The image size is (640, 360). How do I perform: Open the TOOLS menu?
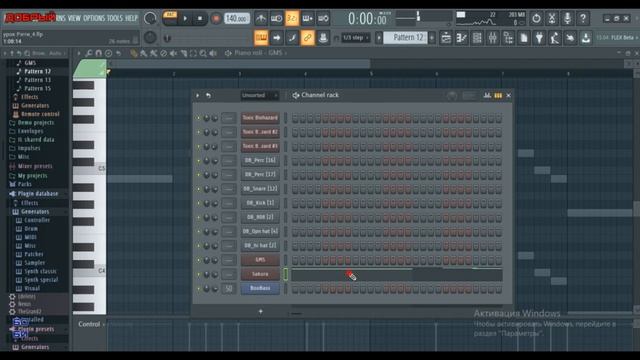click(115, 18)
